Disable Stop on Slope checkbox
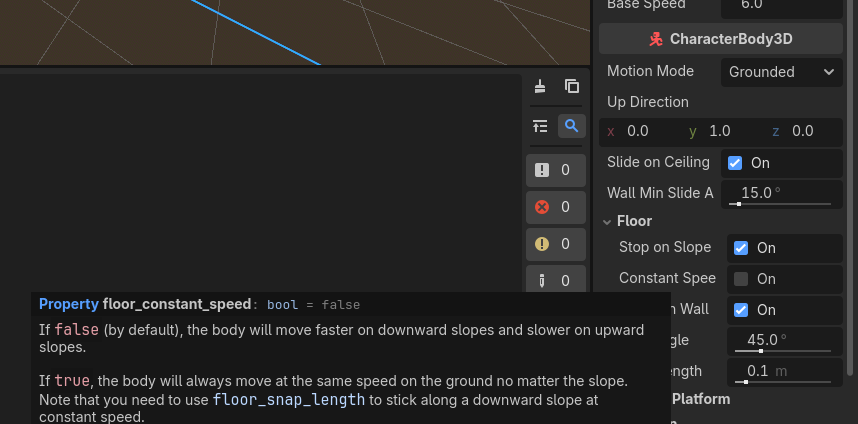The width and height of the screenshot is (858, 424). tap(741, 248)
